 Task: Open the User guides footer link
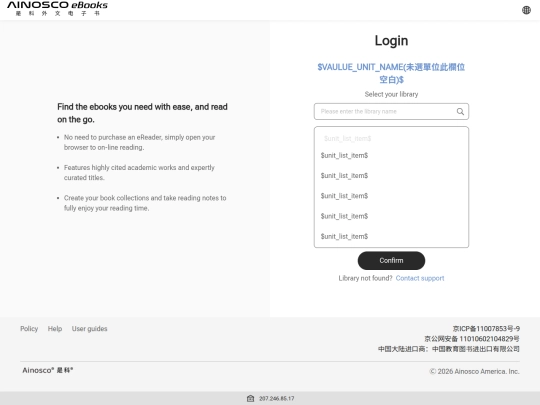(90, 329)
